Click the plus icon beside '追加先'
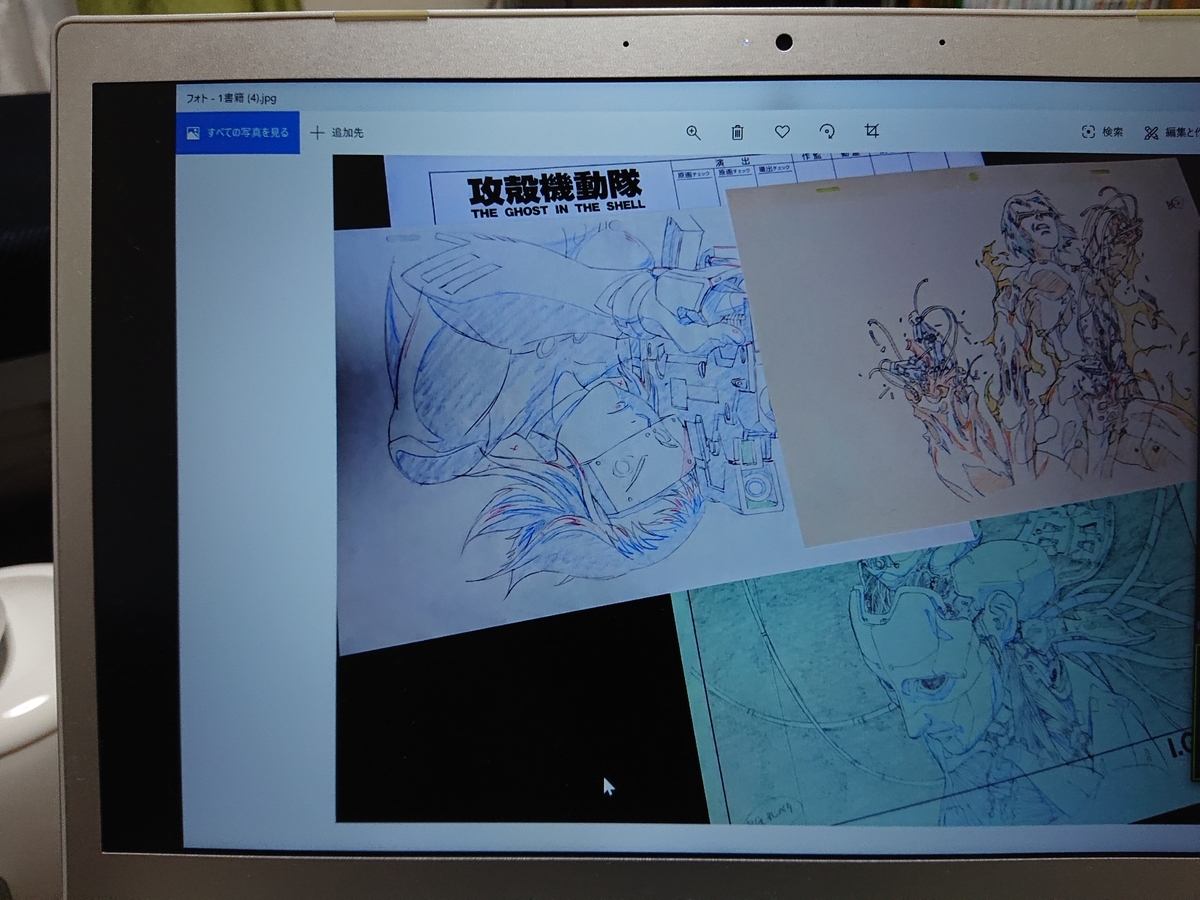Screen dimensions: 1200x900 click(x=317, y=132)
